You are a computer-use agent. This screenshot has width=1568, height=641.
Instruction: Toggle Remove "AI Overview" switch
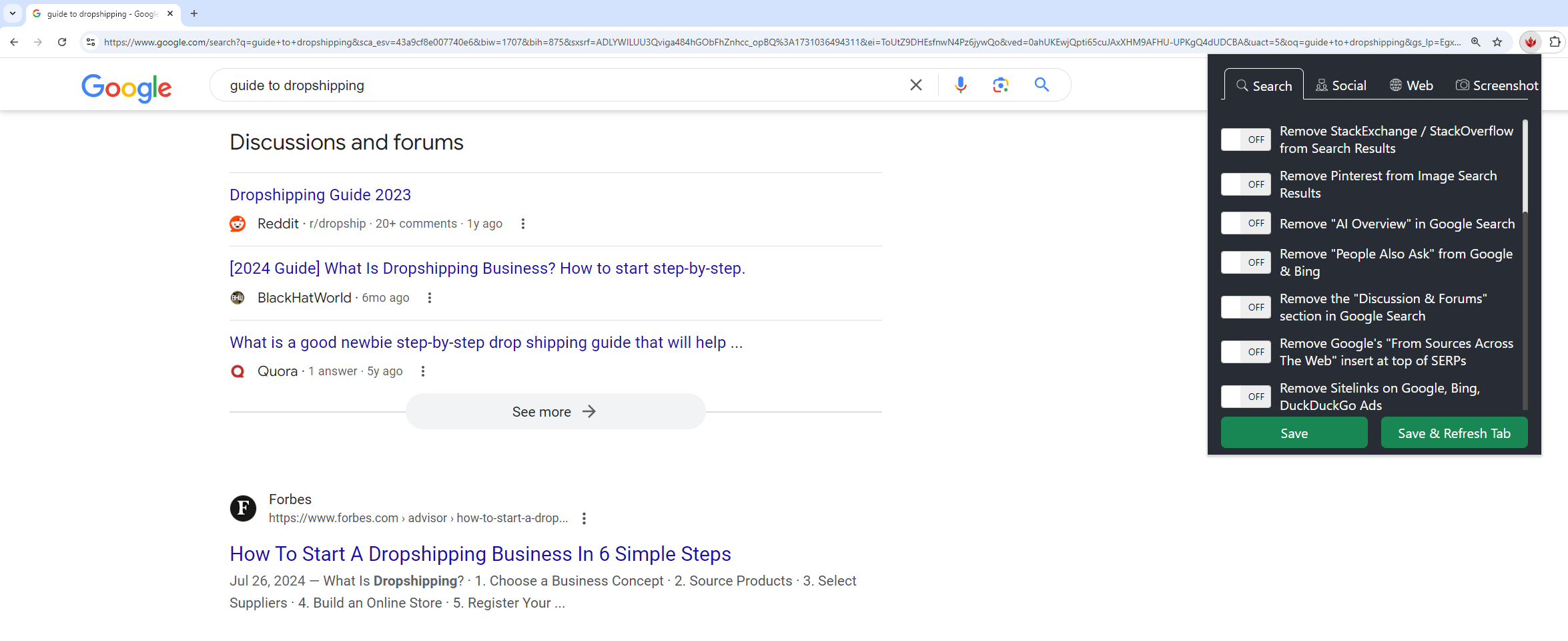pyautogui.click(x=1246, y=223)
